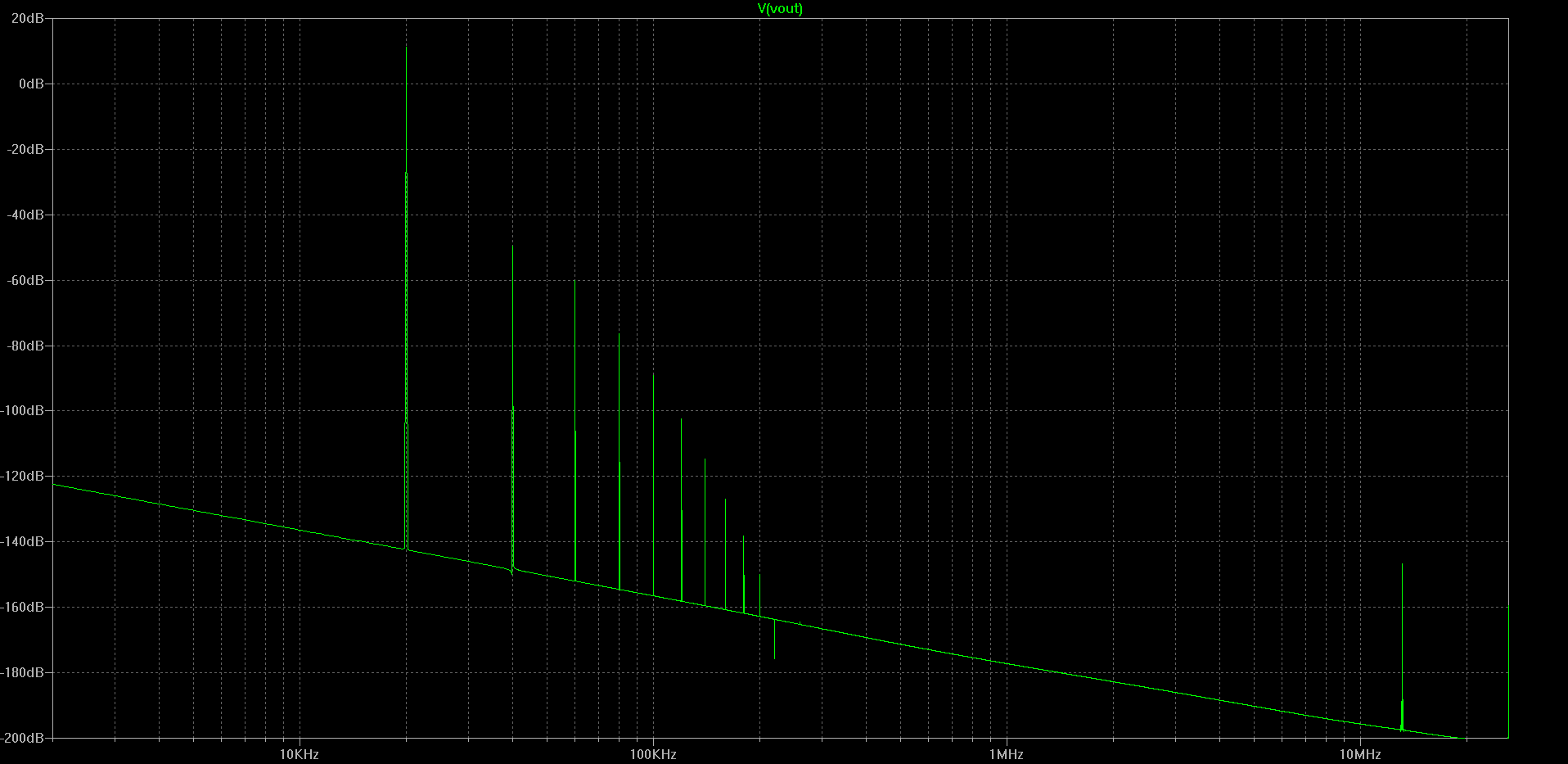Click the -120dB axis label

23,476
